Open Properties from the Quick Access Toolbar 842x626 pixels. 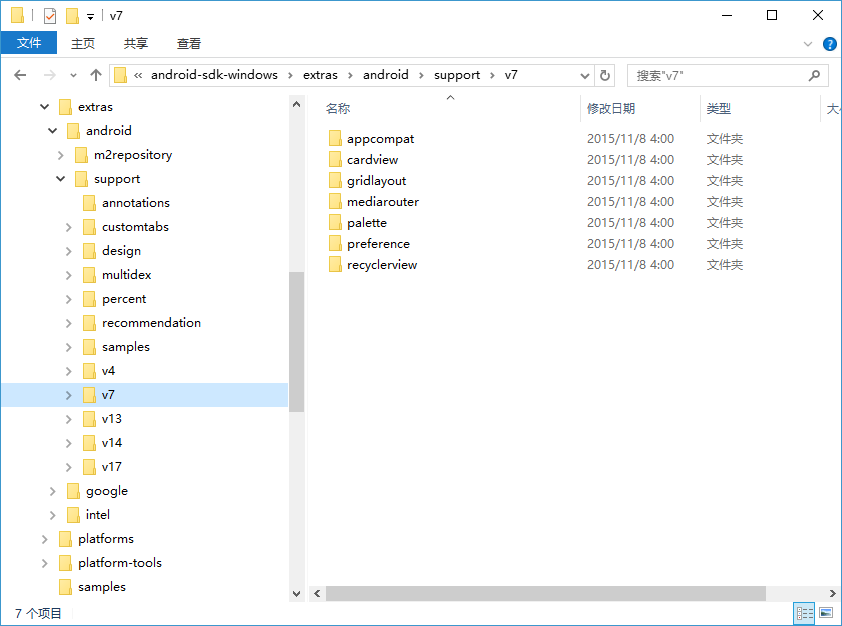[x=48, y=15]
